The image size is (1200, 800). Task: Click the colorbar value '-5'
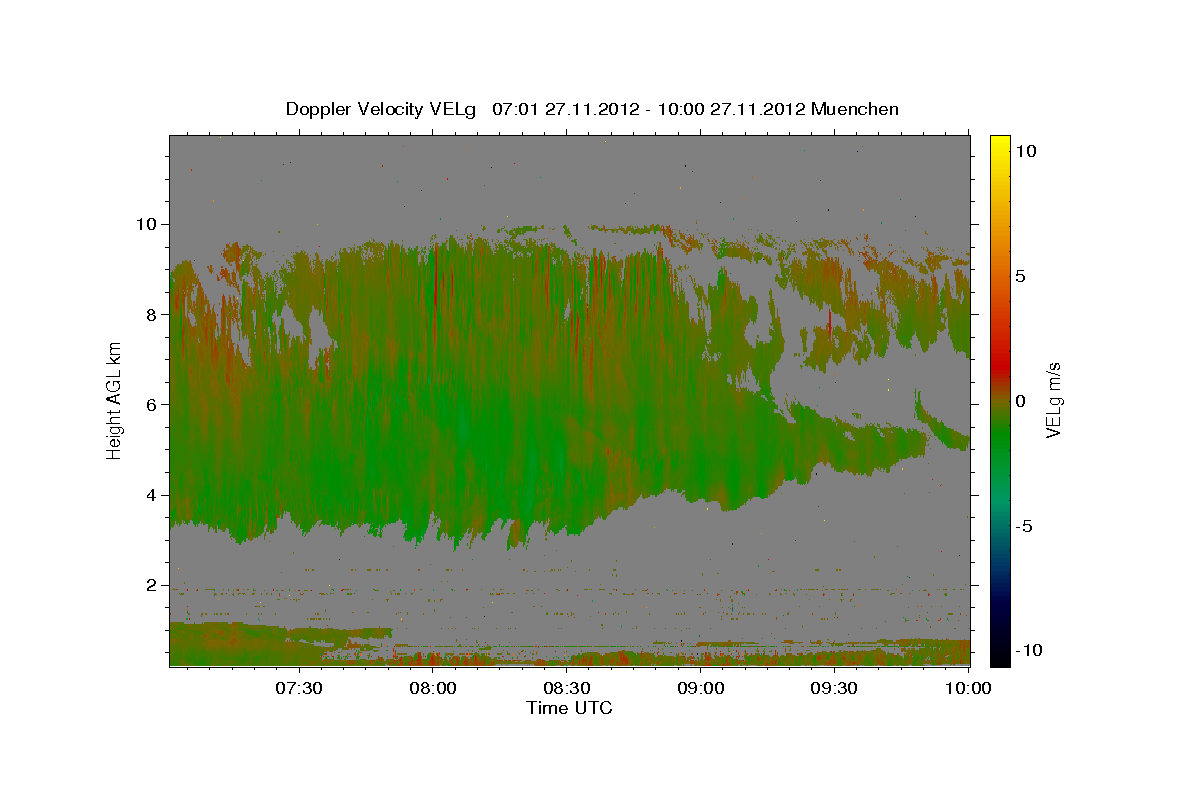click(1023, 526)
